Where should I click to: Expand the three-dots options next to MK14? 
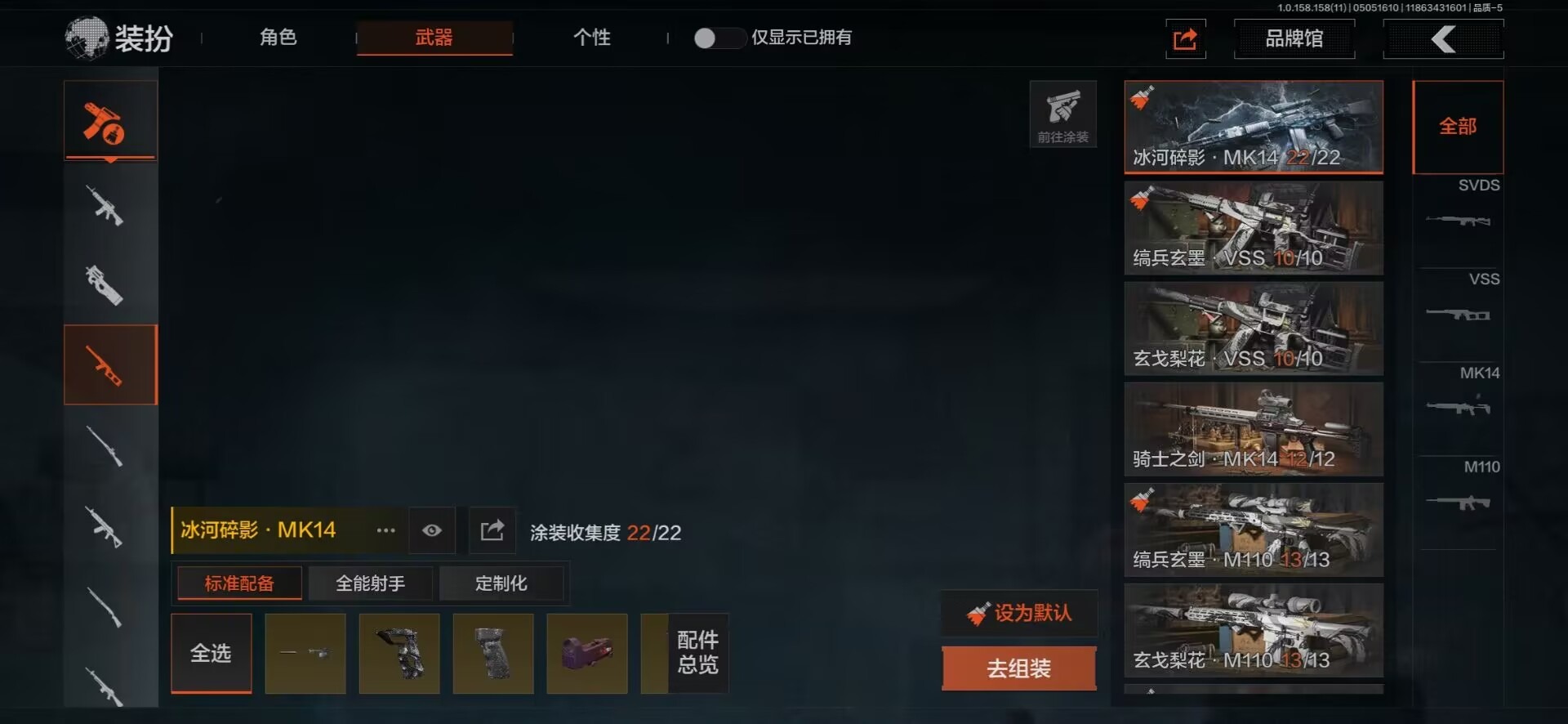pos(385,530)
